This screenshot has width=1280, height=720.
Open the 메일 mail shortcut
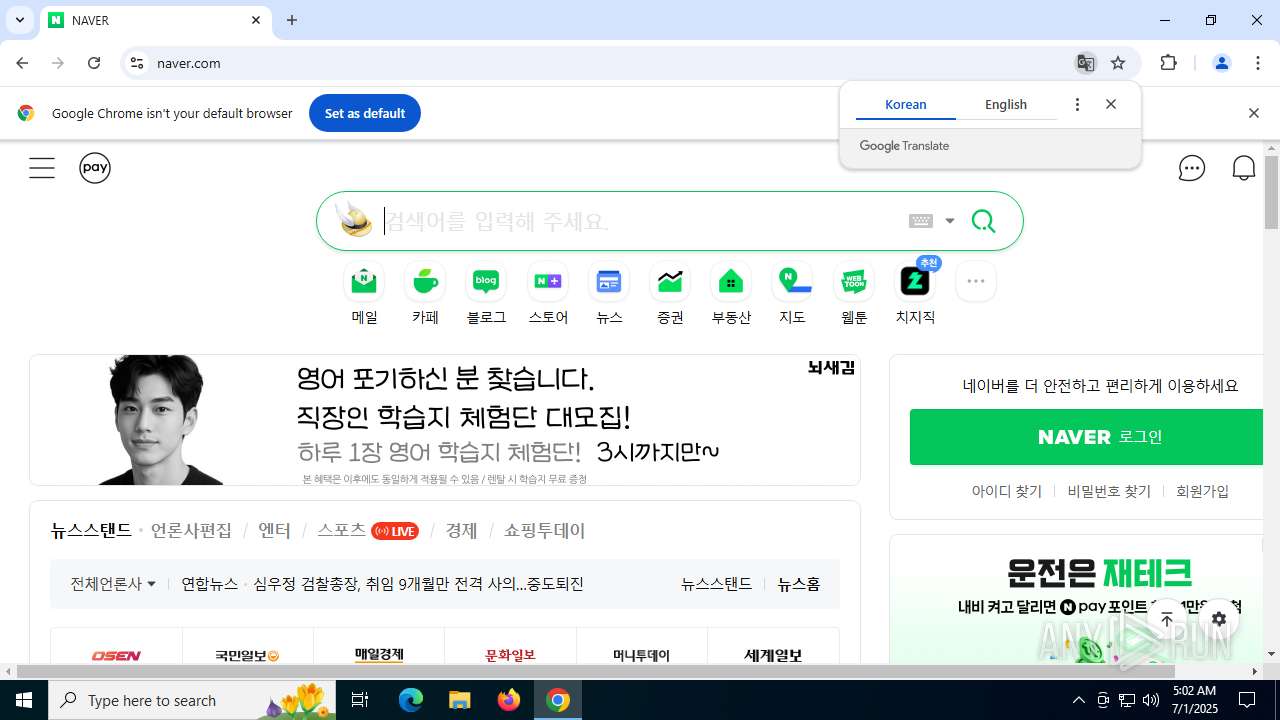click(x=364, y=294)
